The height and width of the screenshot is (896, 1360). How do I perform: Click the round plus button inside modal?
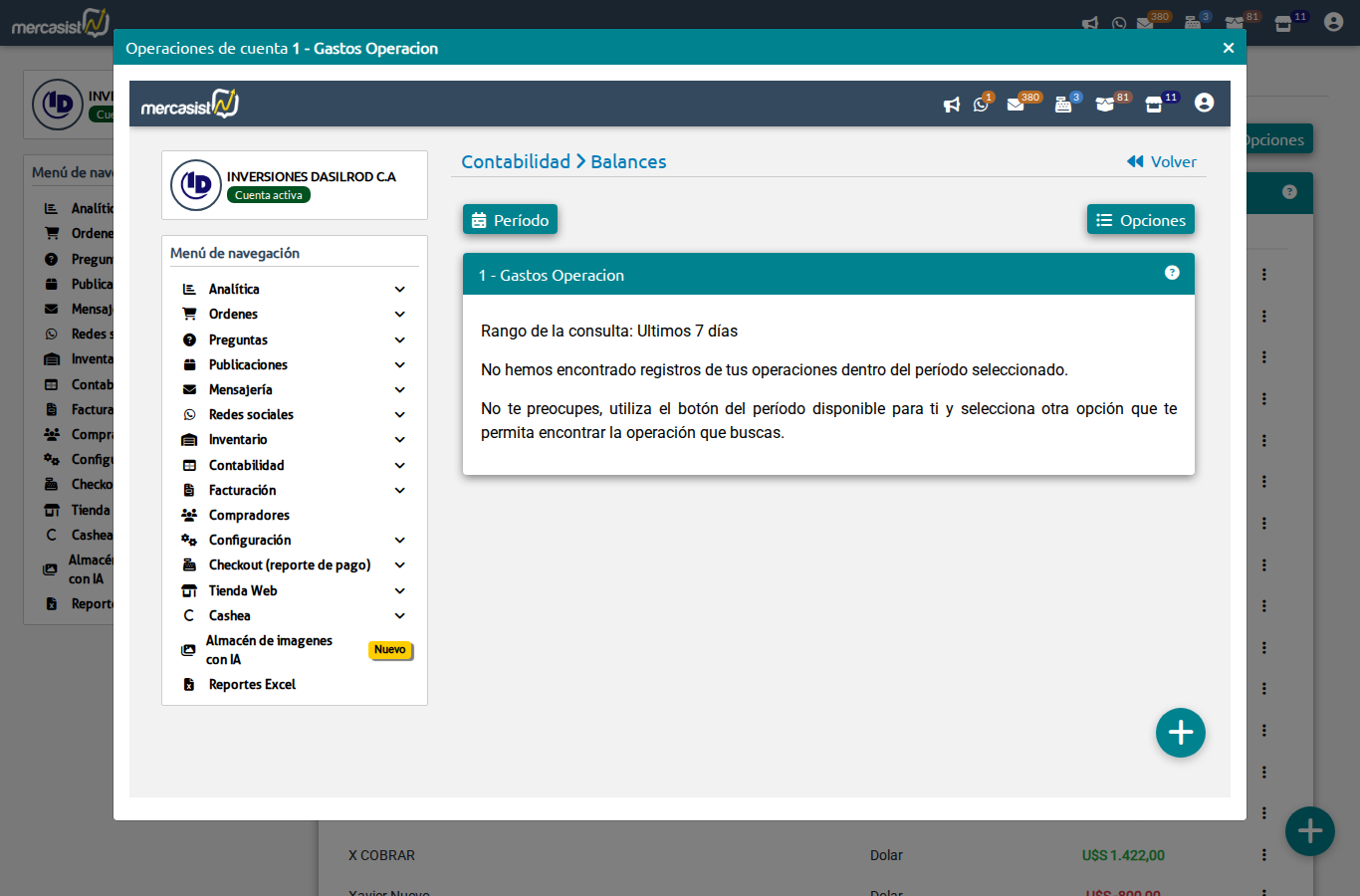click(1181, 733)
